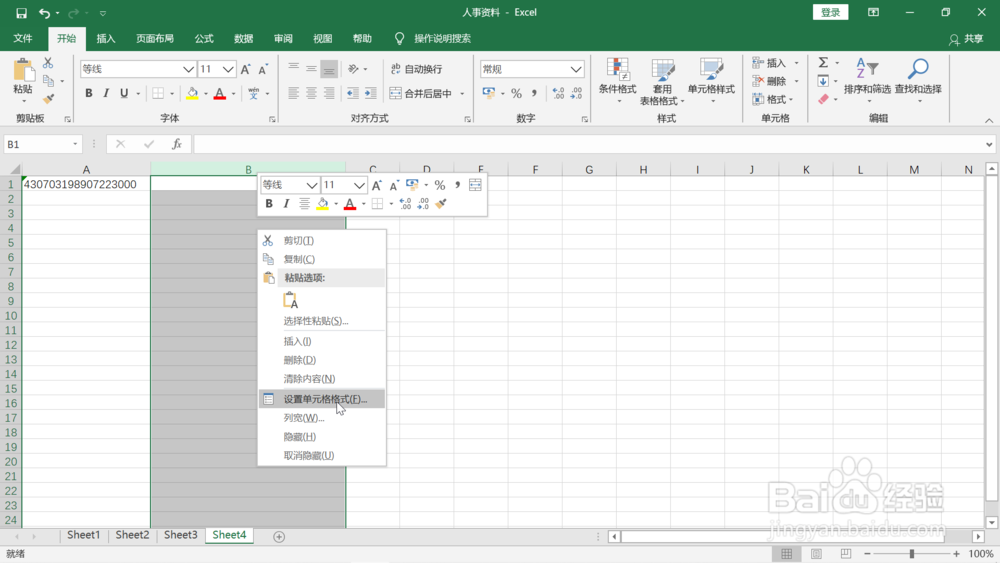Viewport: 1000px width, 563px height.
Task: Toggle Underline in ribbon font group
Action: 124,94
